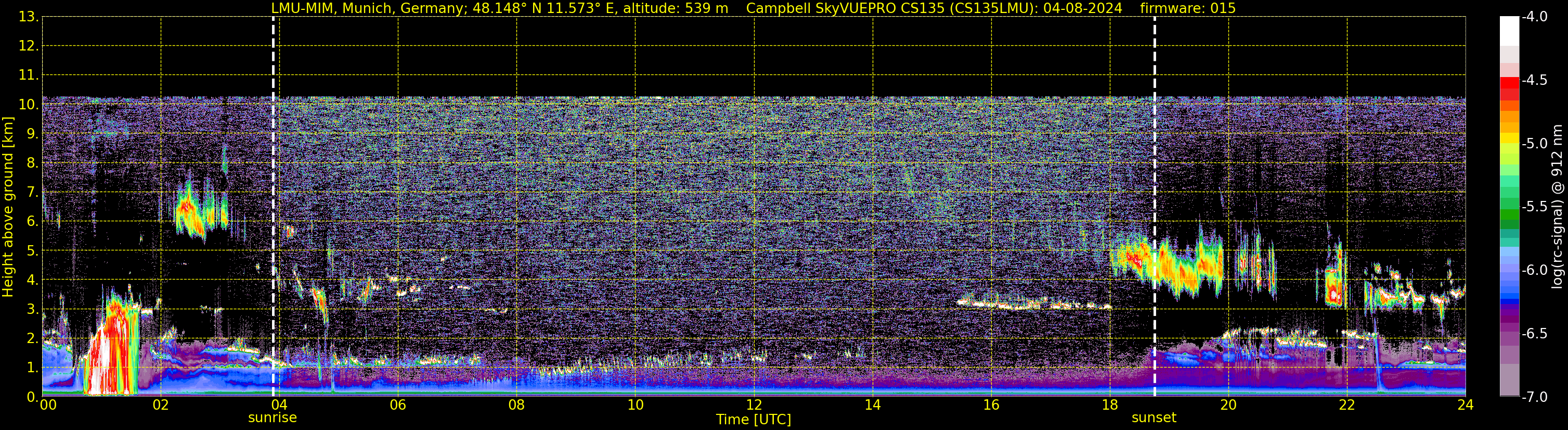Click the sunrise dashed white vertical line
1568x430 pixels.
pyautogui.click(x=273, y=207)
